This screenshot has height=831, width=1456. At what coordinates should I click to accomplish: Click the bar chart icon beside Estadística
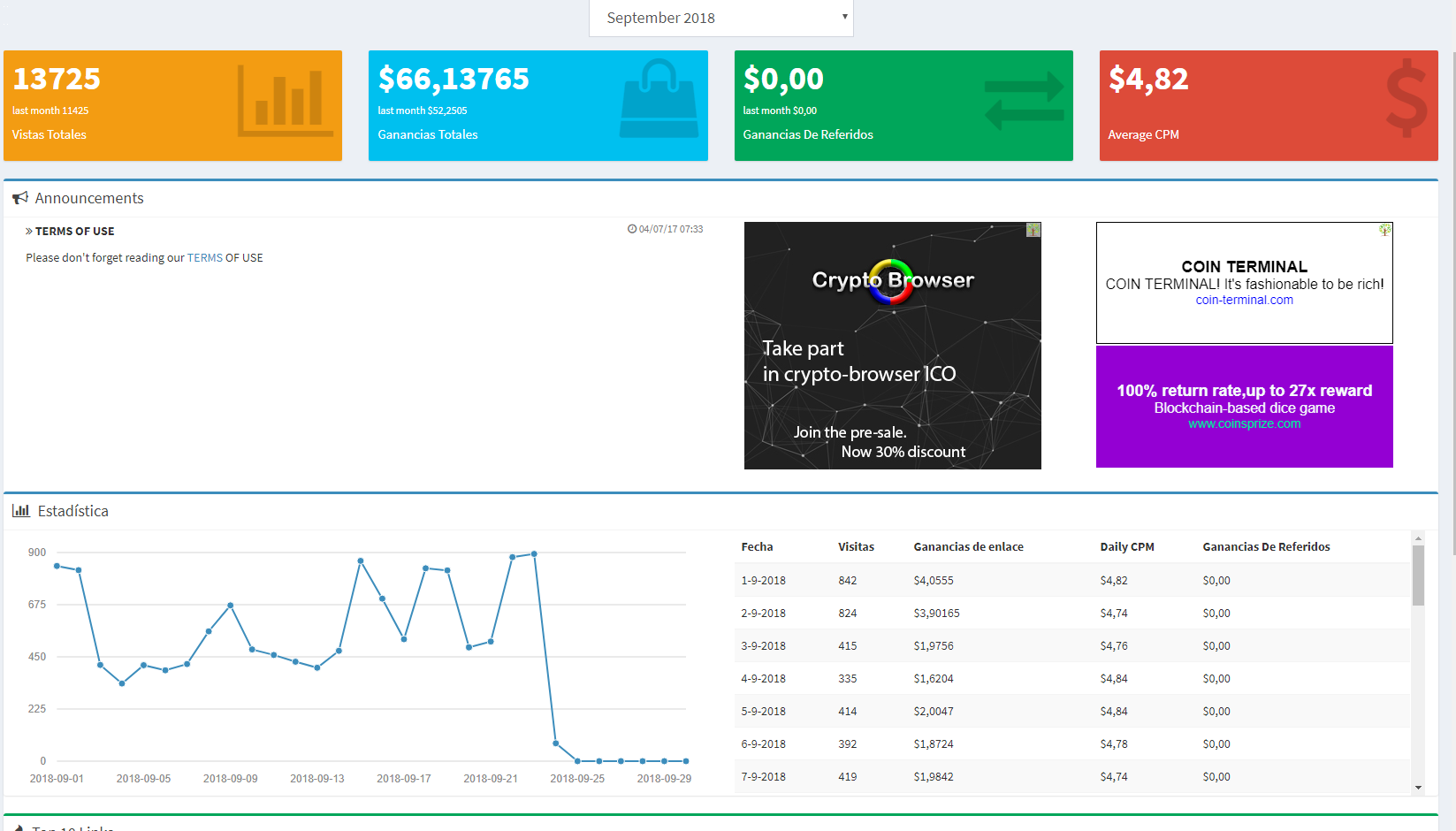tap(21, 510)
